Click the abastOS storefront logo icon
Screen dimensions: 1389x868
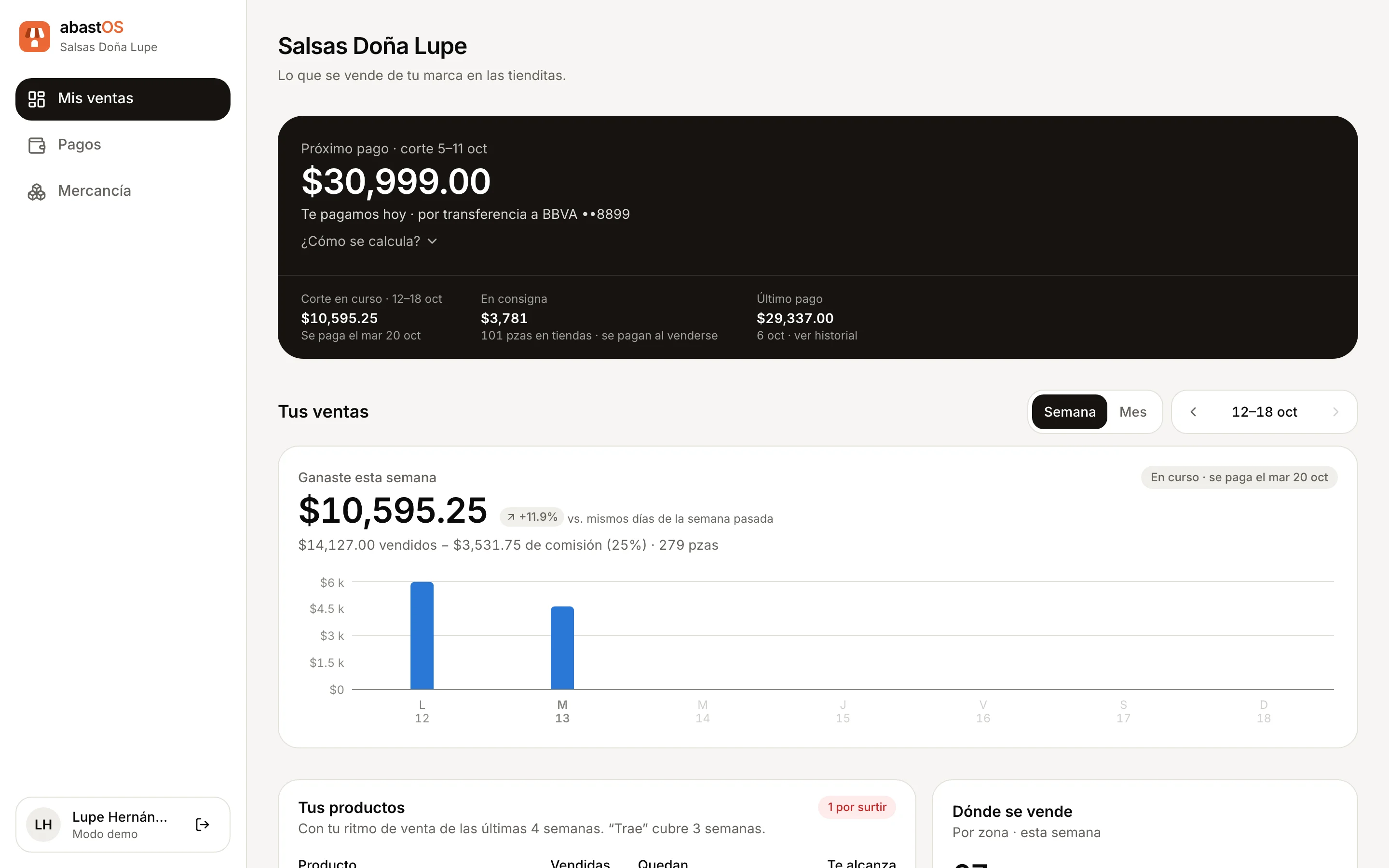(34, 36)
